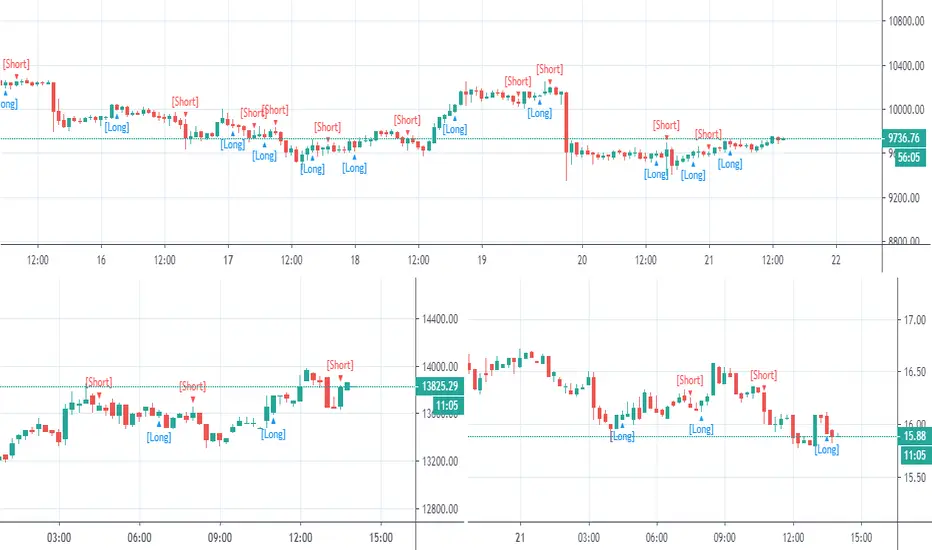Click the 14400.00 price scale label
This screenshot has width=932, height=550.
coord(440,319)
